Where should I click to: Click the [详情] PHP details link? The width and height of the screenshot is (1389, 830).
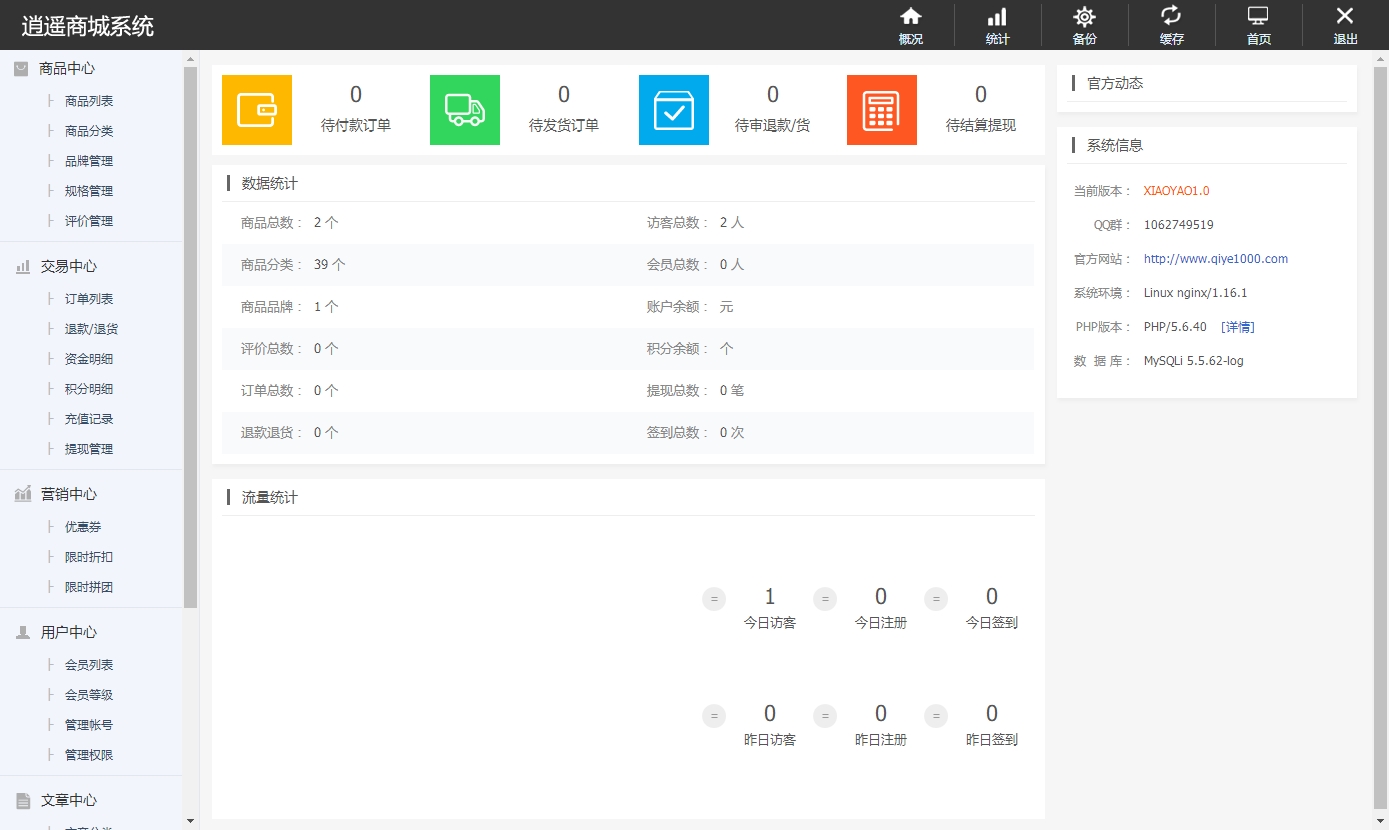tap(1238, 327)
